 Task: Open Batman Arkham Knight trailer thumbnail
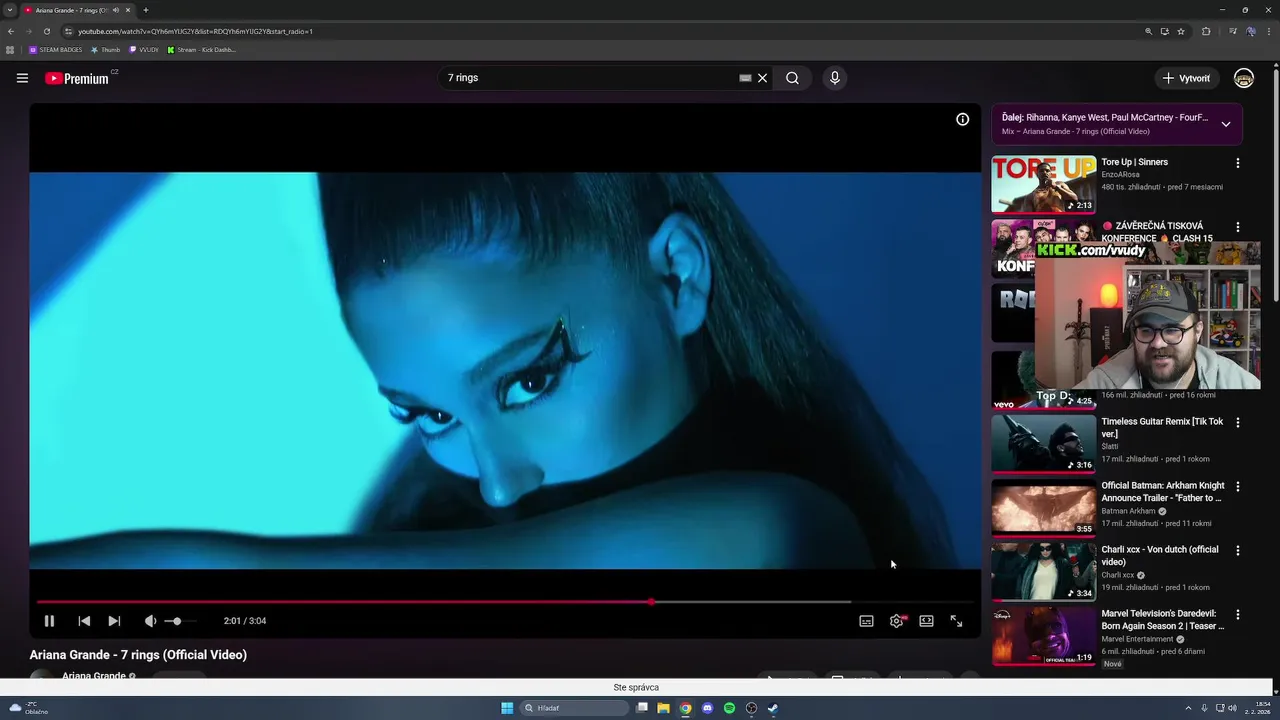1043,507
